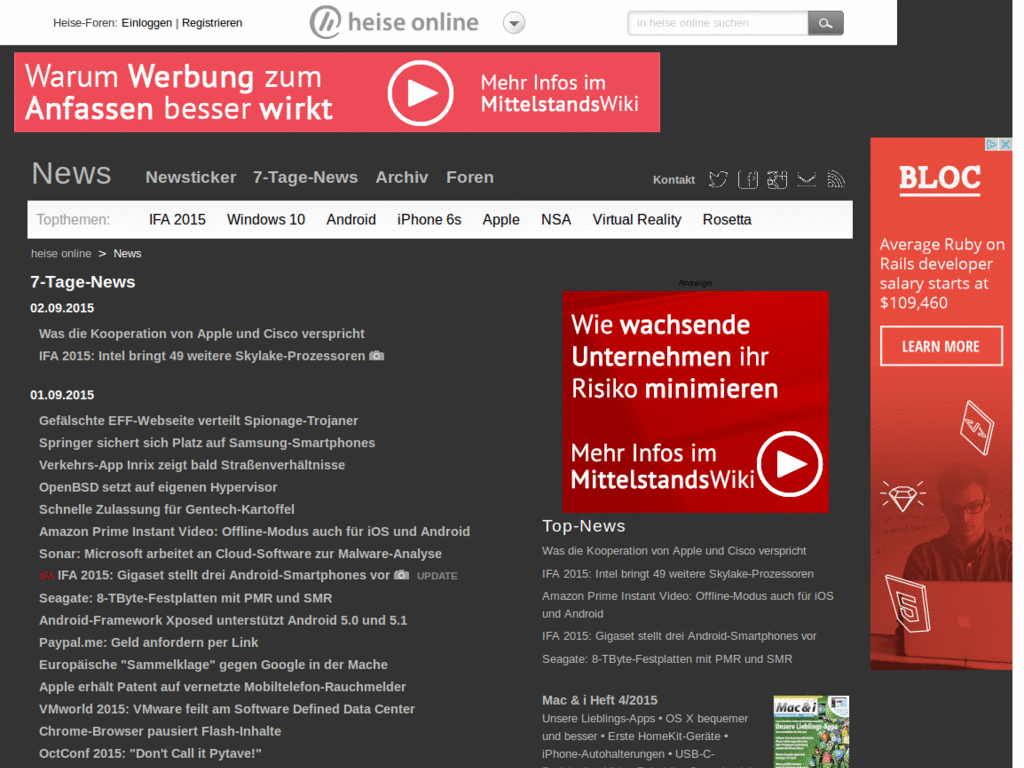This screenshot has height=768, width=1024.
Task: Click the News breadcrumb
Action: click(127, 253)
